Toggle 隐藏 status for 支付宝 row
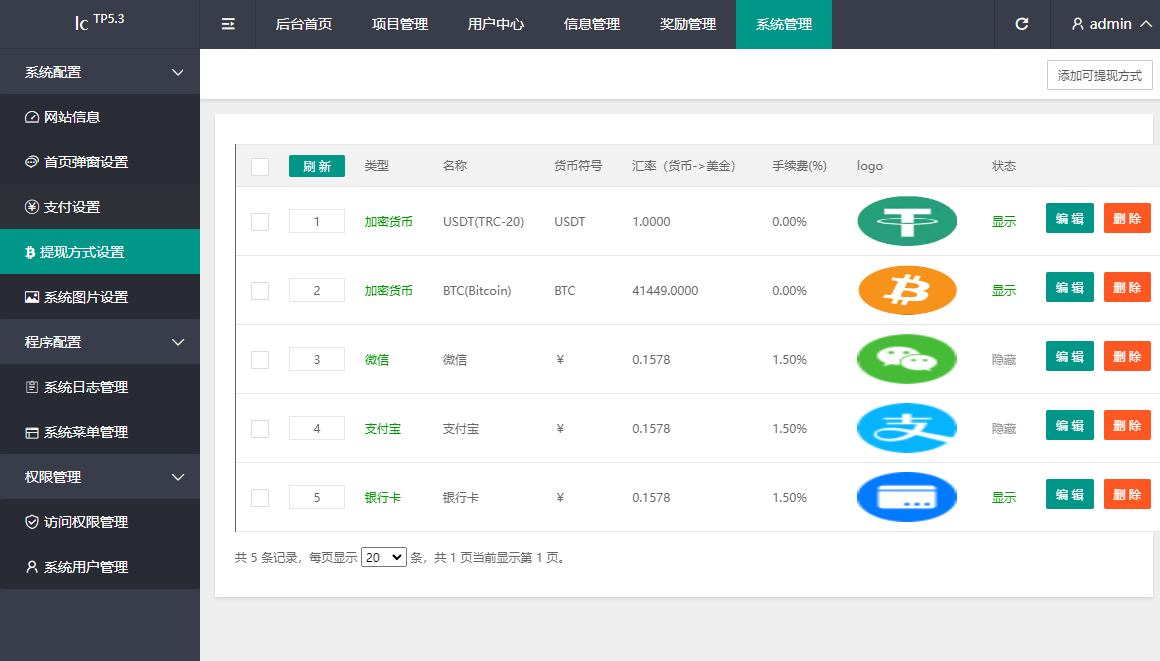This screenshot has width=1160, height=661. coord(1004,429)
